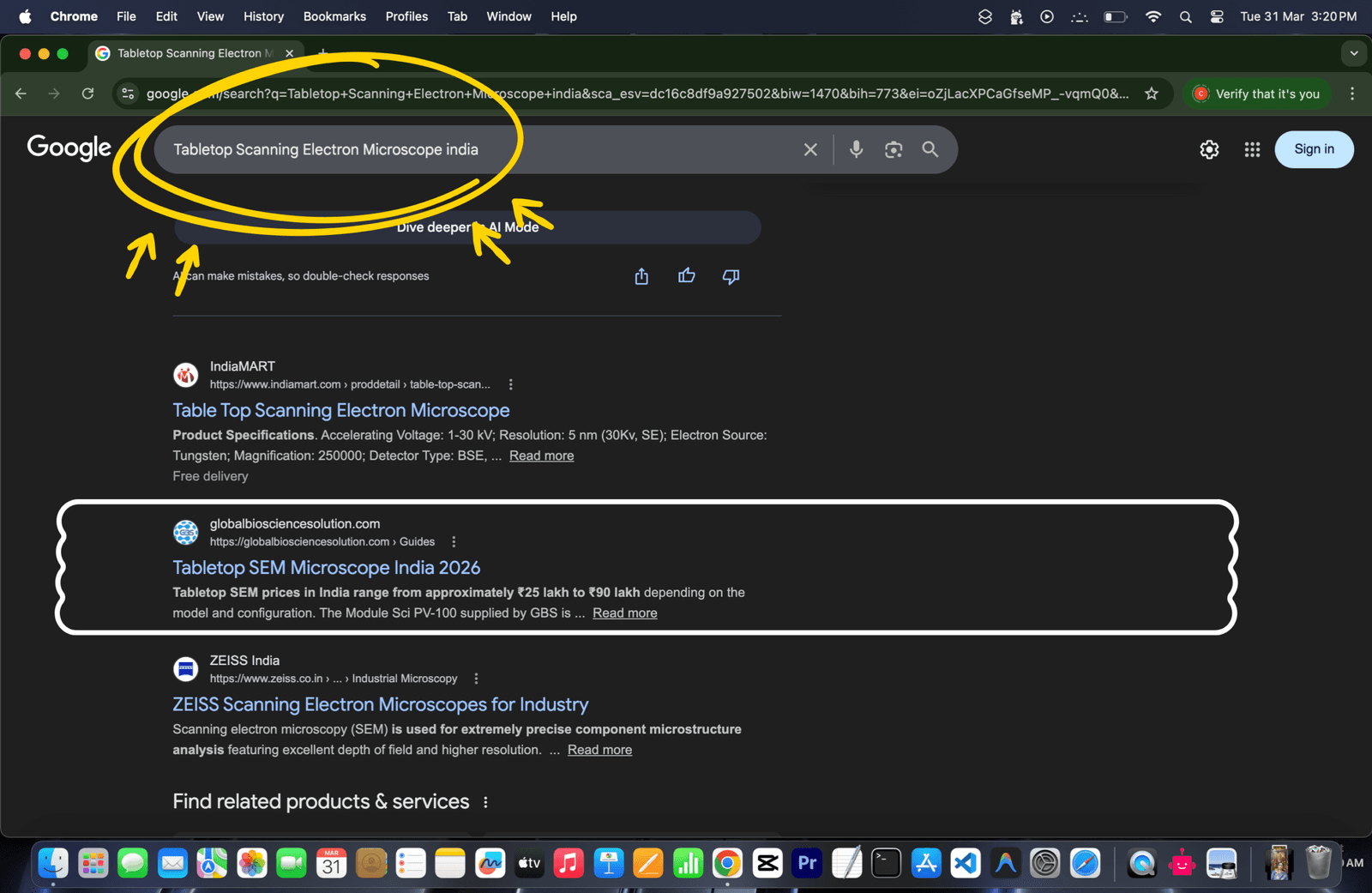1372x893 pixels.
Task: Open the Profiles menu
Action: (x=406, y=16)
